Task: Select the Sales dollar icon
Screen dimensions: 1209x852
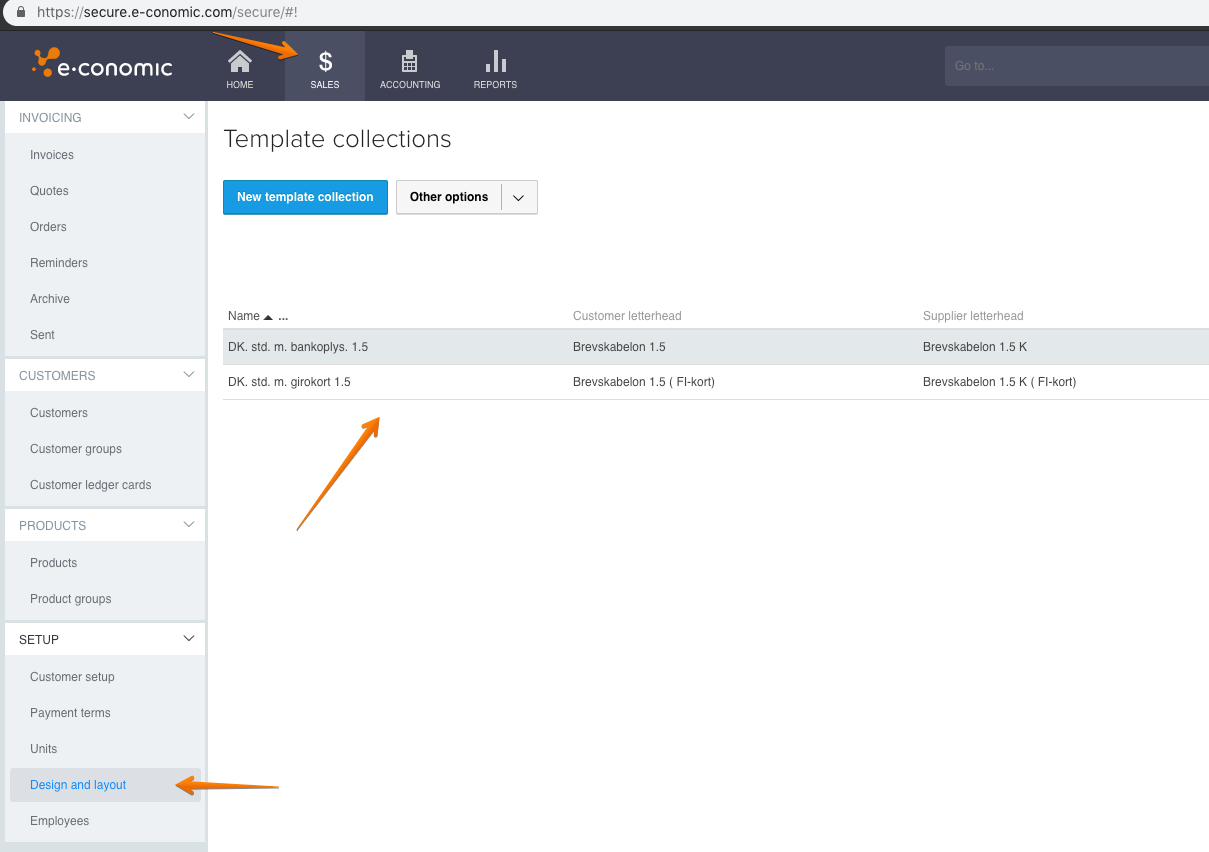Action: coord(324,64)
